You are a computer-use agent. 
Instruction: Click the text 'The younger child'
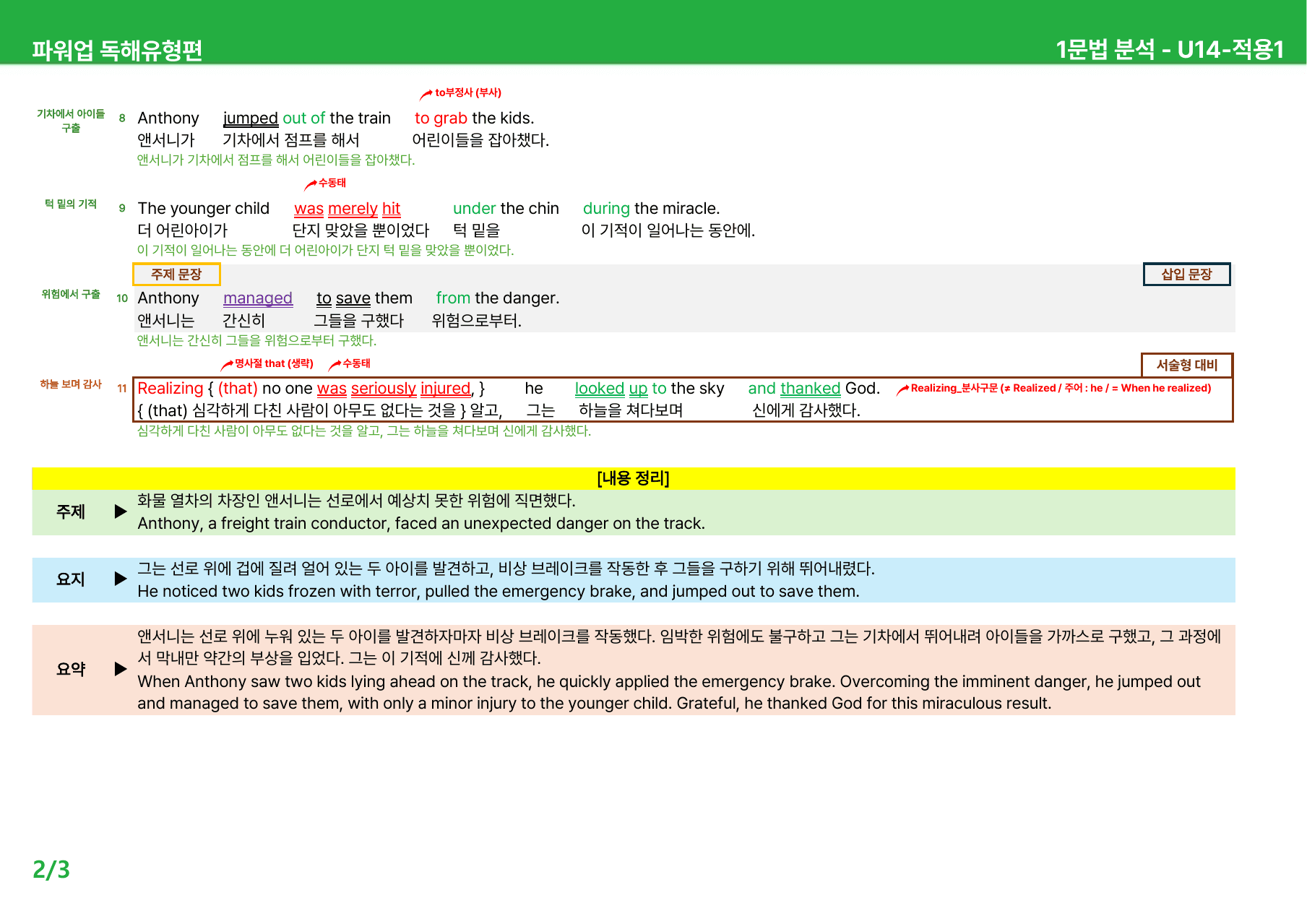tap(204, 209)
